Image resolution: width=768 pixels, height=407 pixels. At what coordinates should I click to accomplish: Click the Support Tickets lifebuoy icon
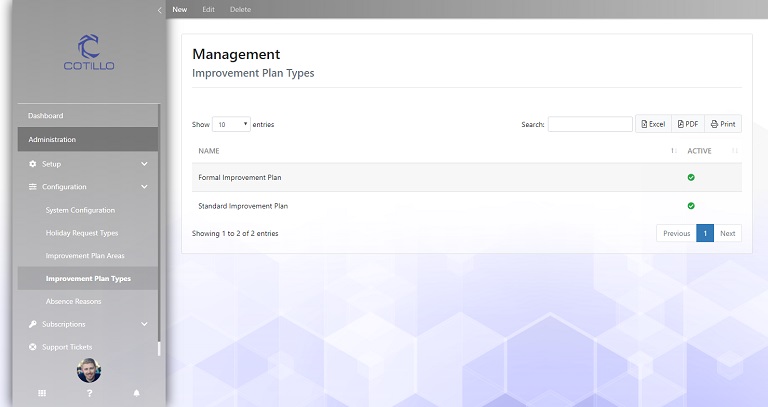(x=32, y=347)
